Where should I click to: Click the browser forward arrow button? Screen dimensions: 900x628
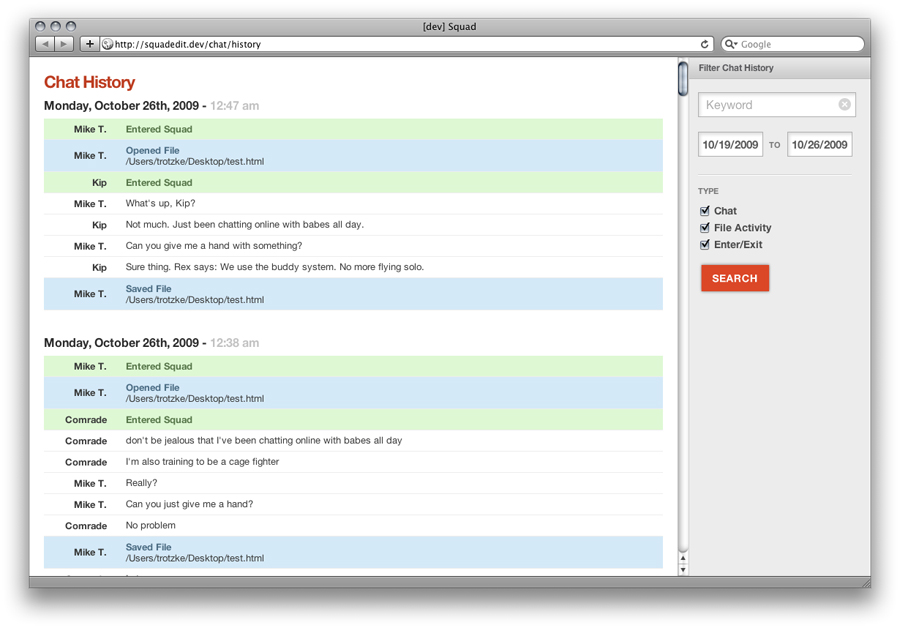tap(64, 44)
